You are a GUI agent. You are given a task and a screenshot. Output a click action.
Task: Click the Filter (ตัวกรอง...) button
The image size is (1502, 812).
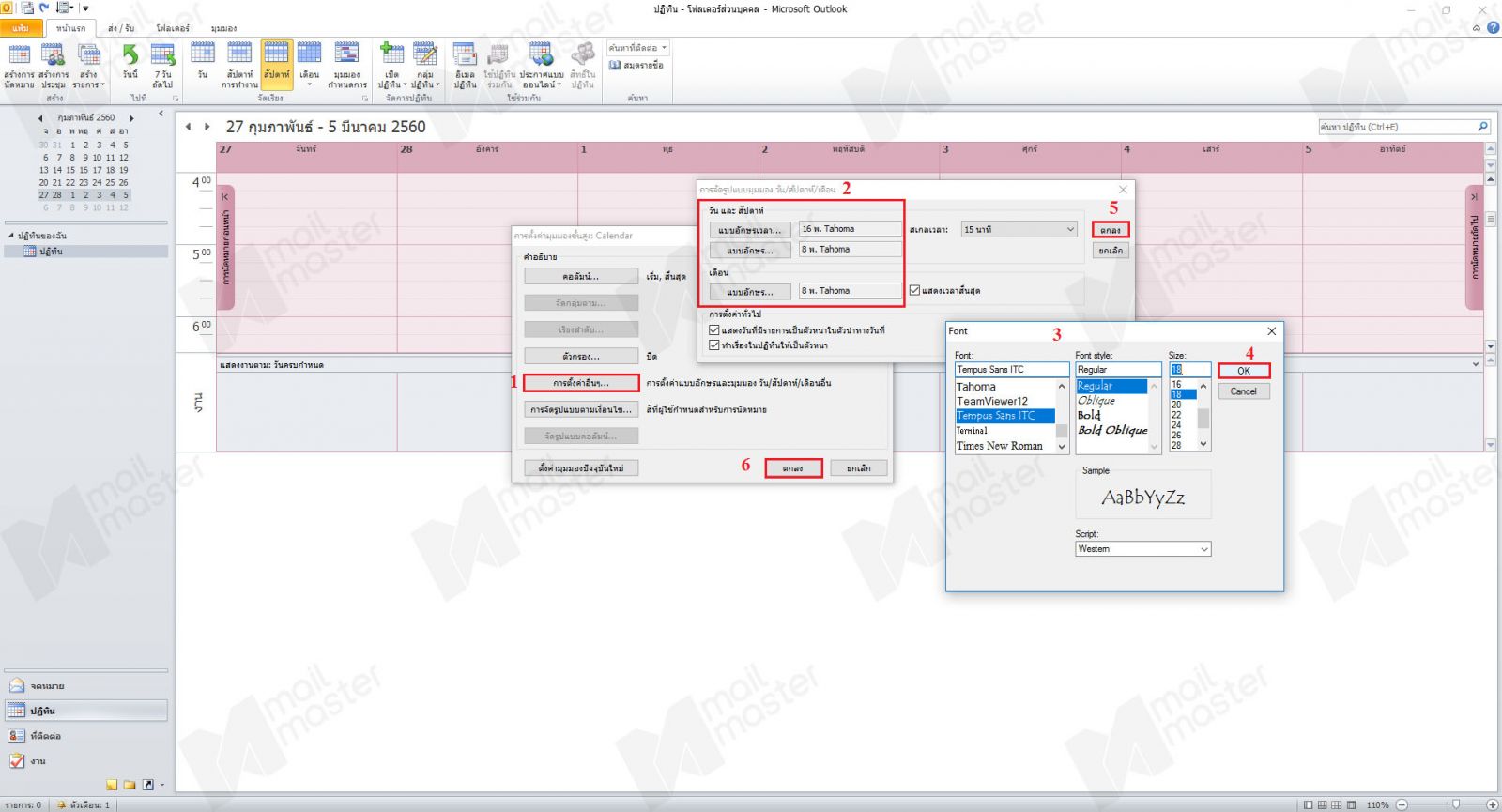tap(581, 357)
